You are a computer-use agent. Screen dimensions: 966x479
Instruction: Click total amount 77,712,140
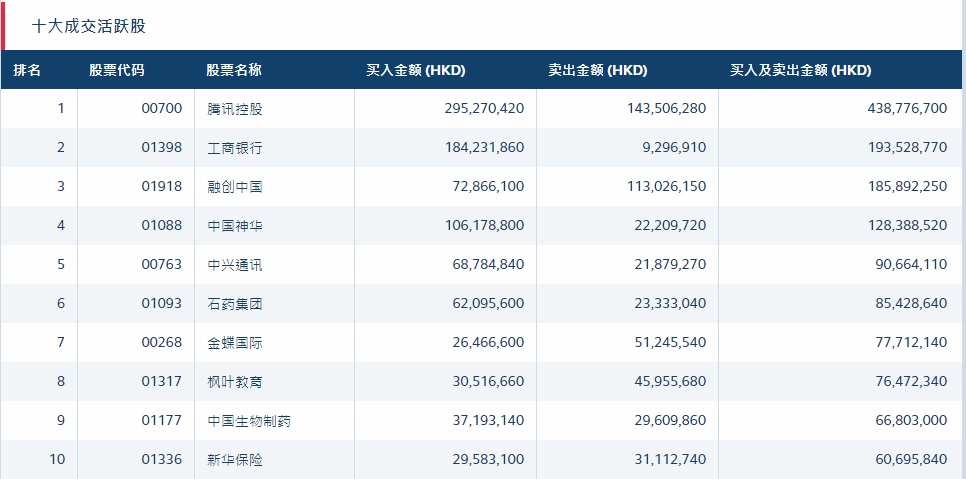pos(911,342)
